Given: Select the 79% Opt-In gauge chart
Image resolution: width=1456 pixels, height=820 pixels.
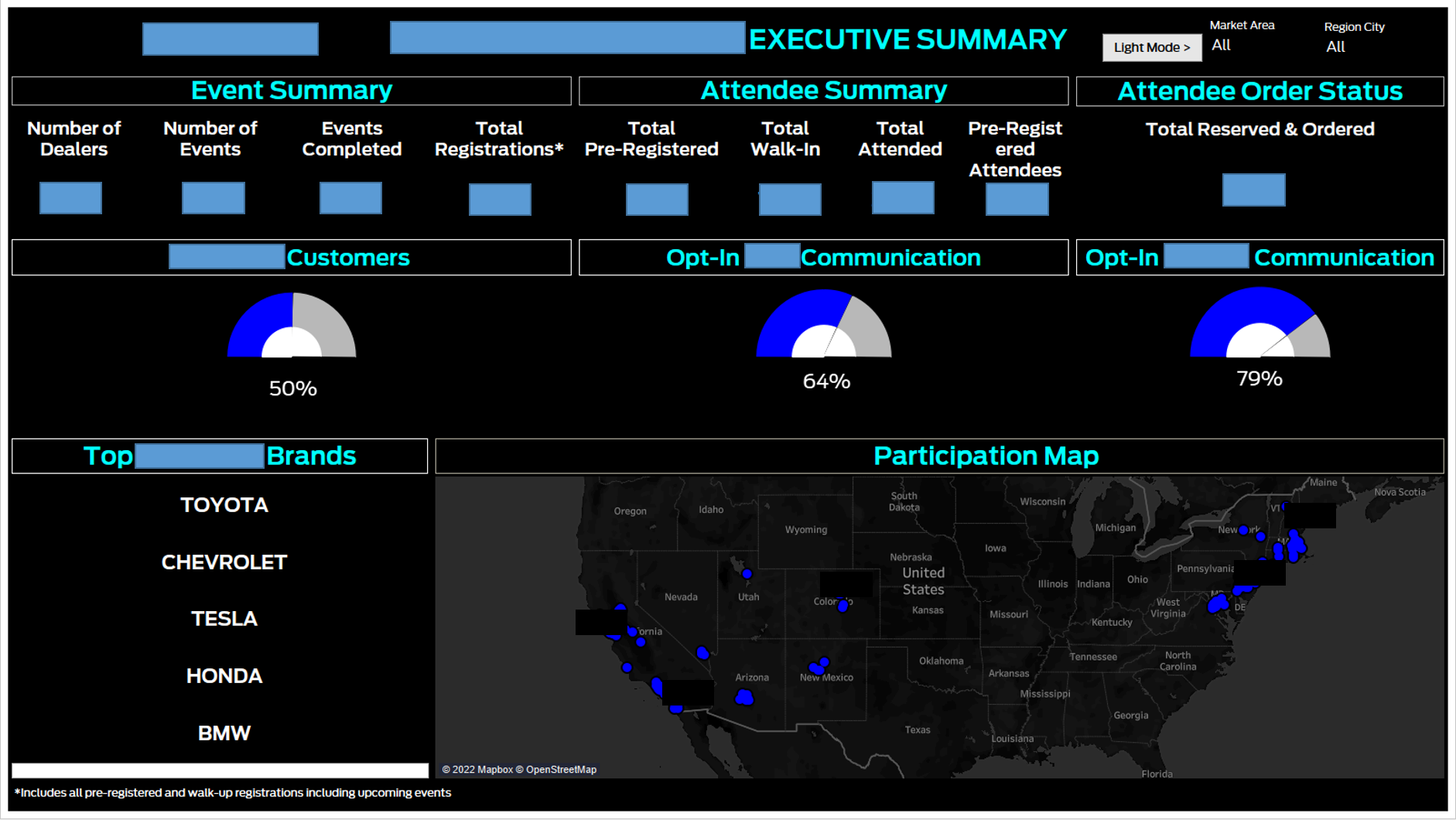Looking at the screenshot, I should [1259, 323].
